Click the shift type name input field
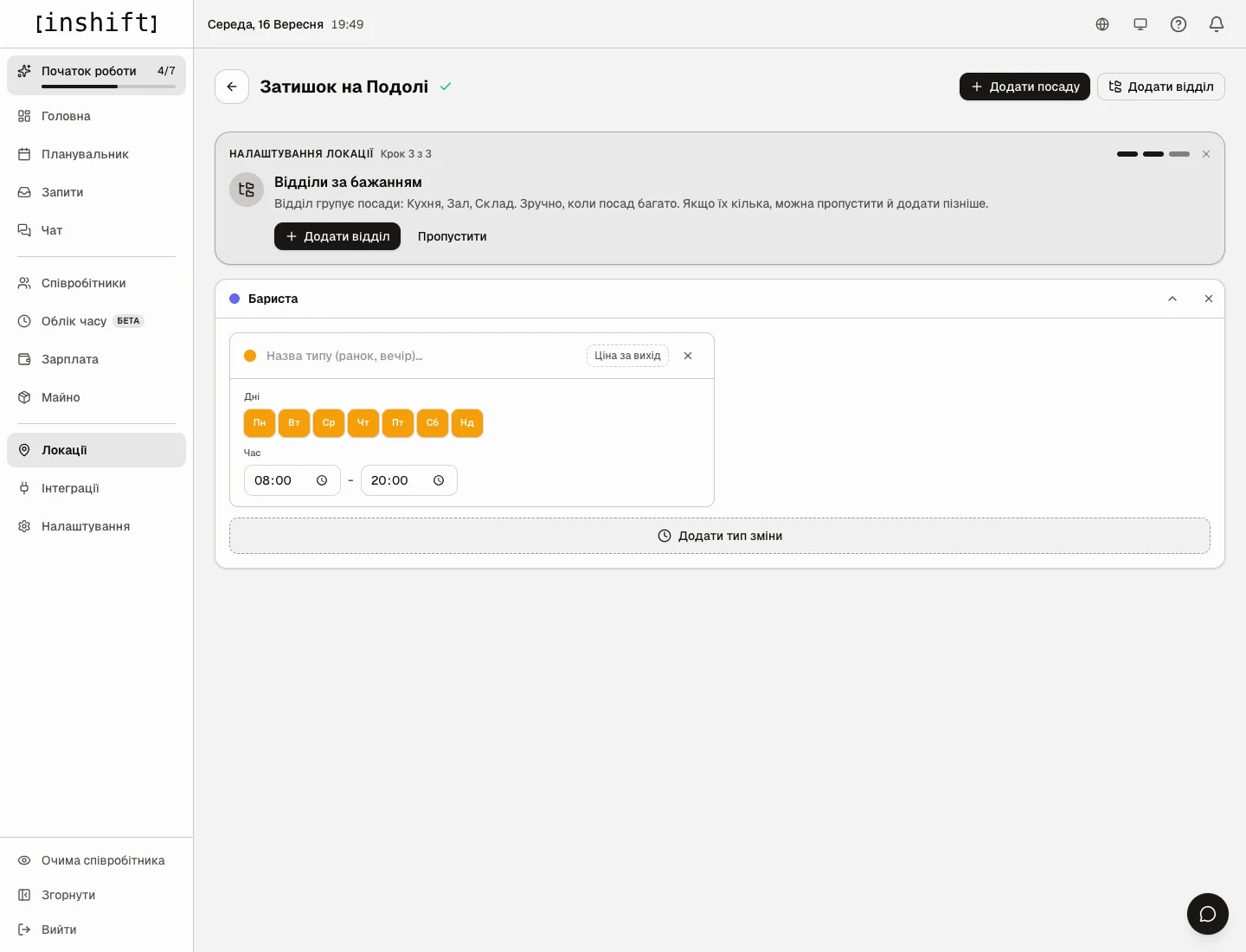This screenshot has height=952, width=1246. [422, 356]
